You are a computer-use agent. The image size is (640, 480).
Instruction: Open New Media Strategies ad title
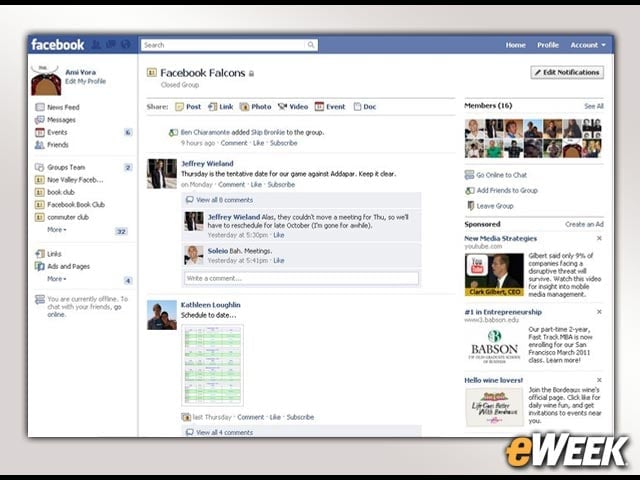click(x=500, y=239)
